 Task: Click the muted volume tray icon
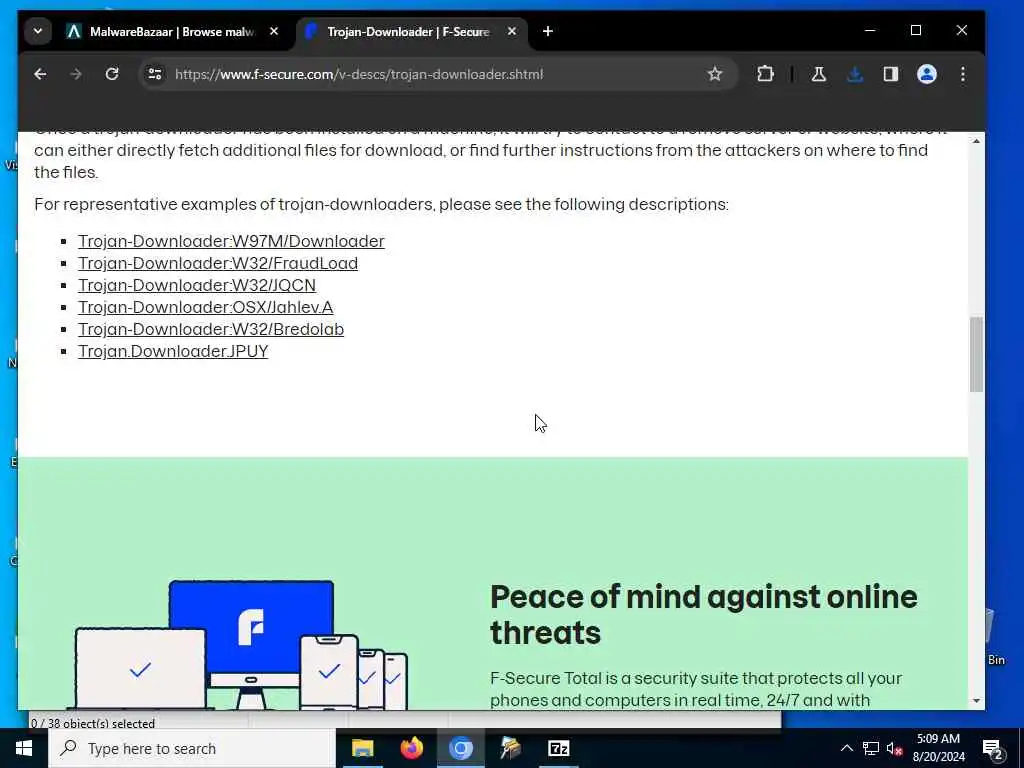[x=894, y=749]
